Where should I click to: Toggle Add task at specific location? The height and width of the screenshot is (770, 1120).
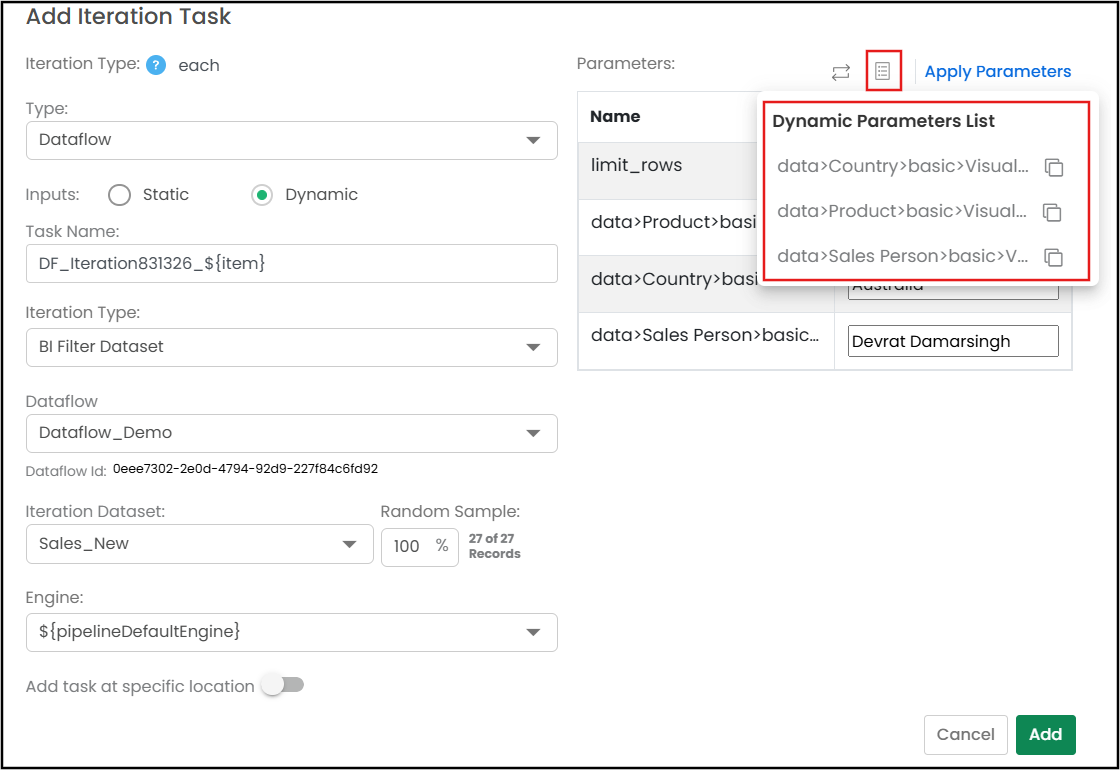283,685
